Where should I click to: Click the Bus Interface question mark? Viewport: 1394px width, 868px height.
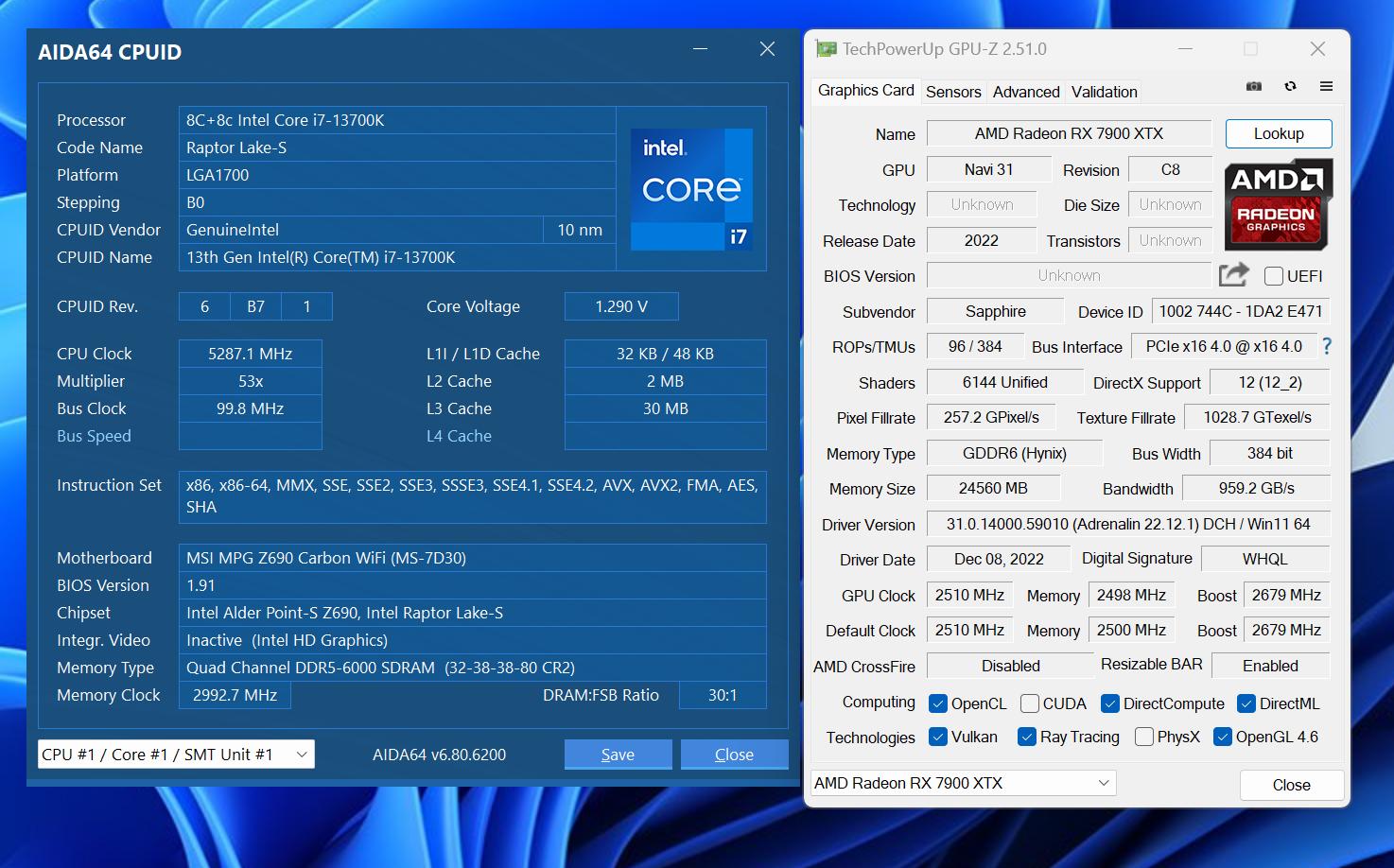click(1327, 346)
